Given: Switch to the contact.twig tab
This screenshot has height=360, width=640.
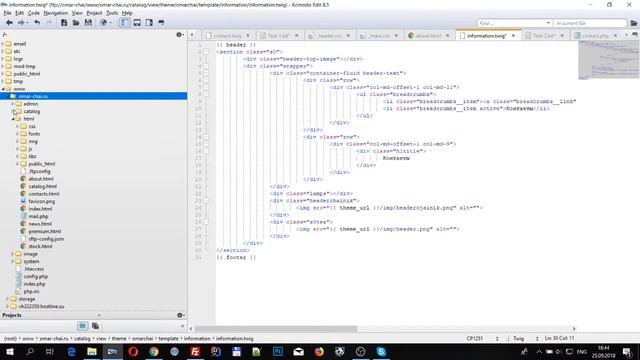Looking at the screenshot, I should click(x=227, y=36).
